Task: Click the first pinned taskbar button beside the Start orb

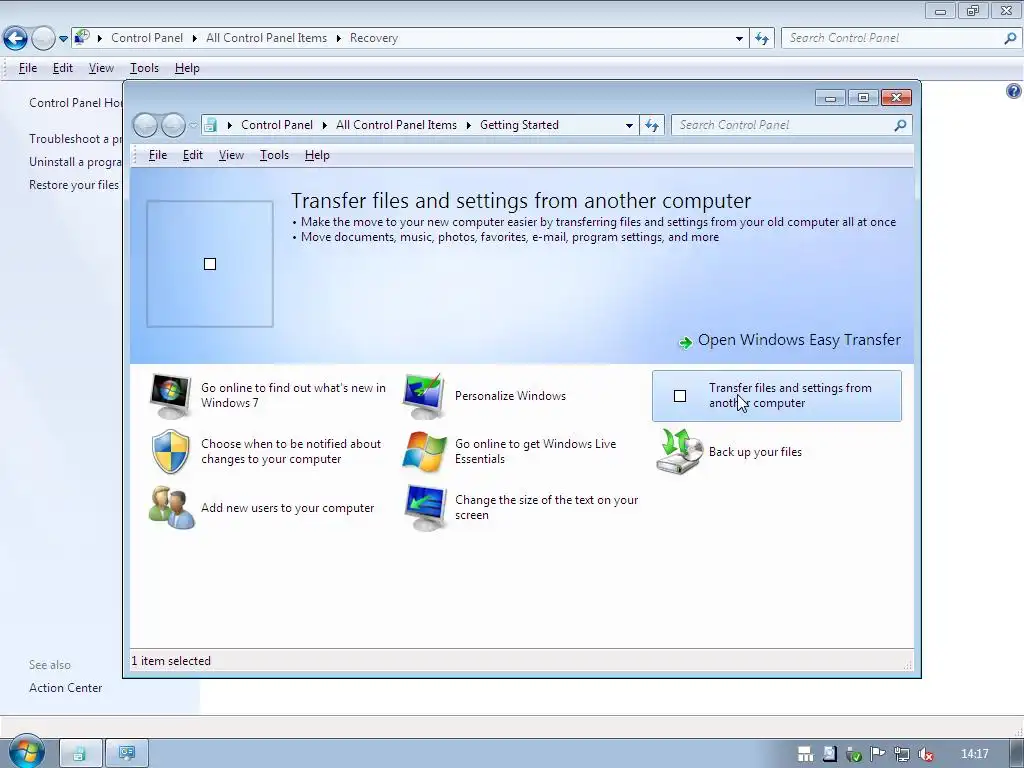Action: coord(81,754)
